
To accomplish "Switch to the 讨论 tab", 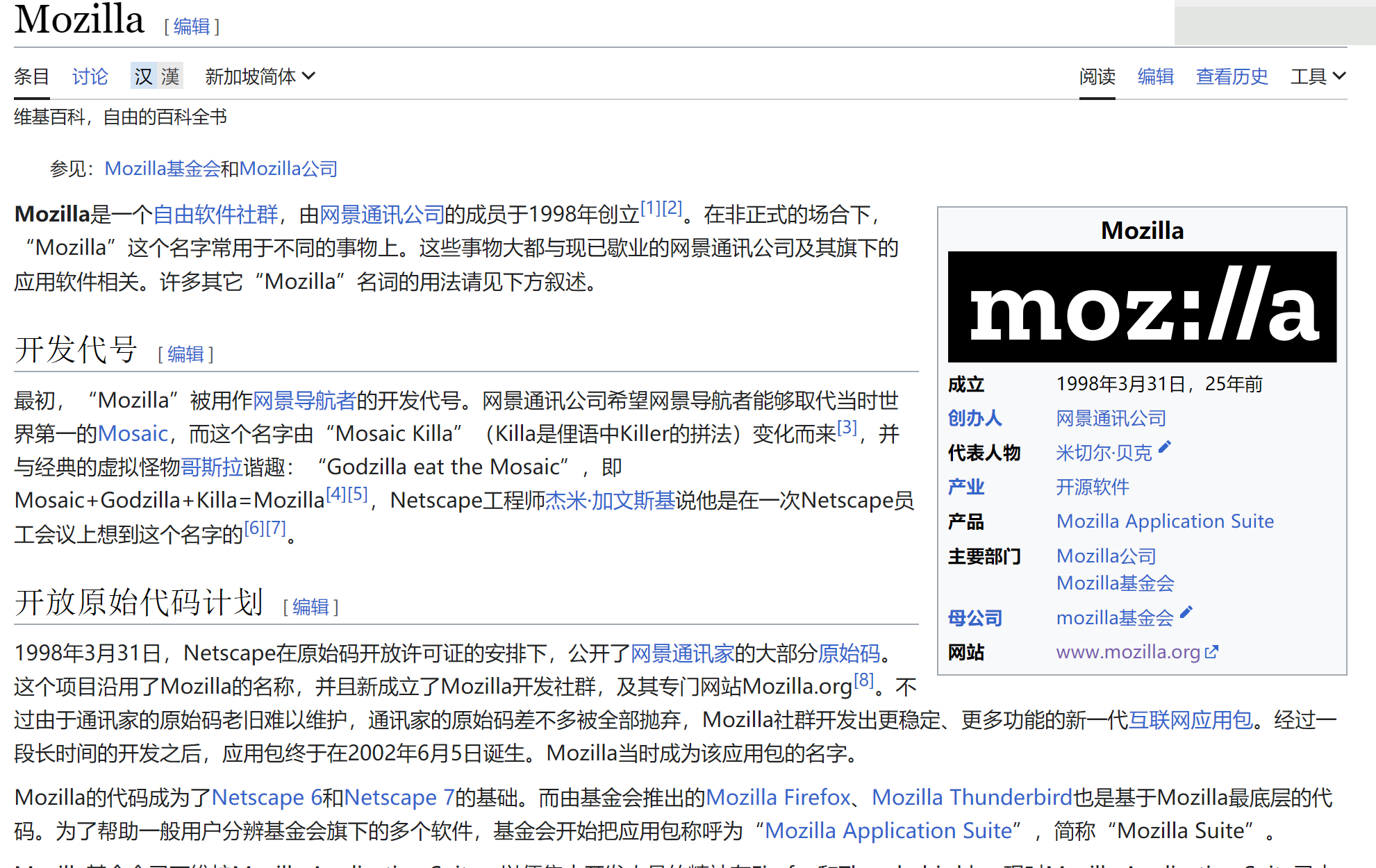I will pyautogui.click(x=90, y=76).
